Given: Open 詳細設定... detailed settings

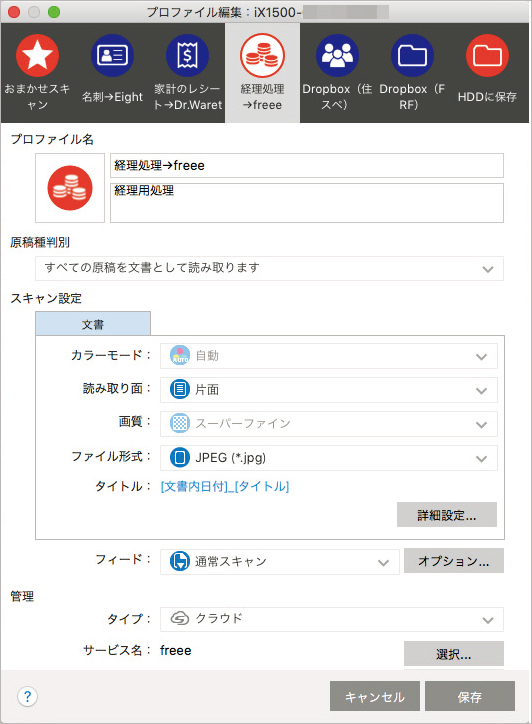Looking at the screenshot, I should click(x=447, y=515).
